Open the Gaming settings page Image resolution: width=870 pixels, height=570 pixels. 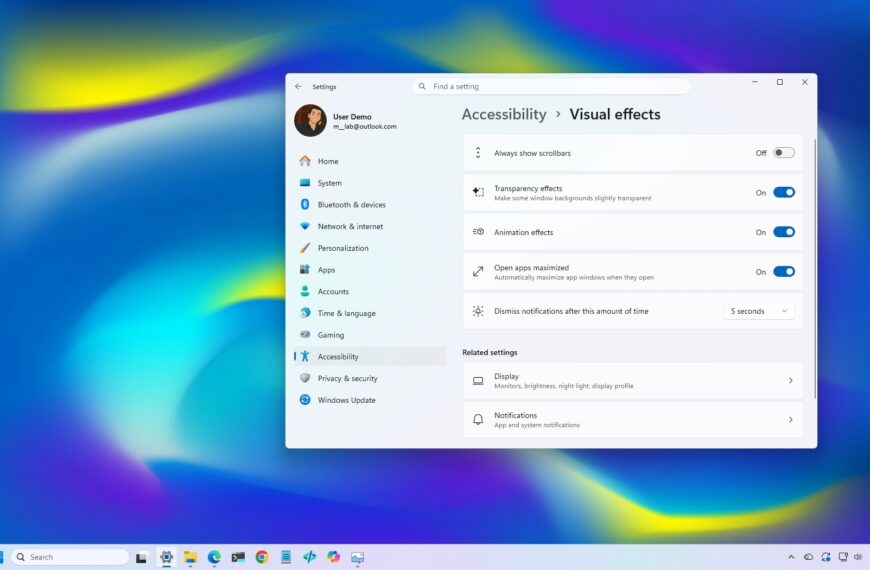370,335
